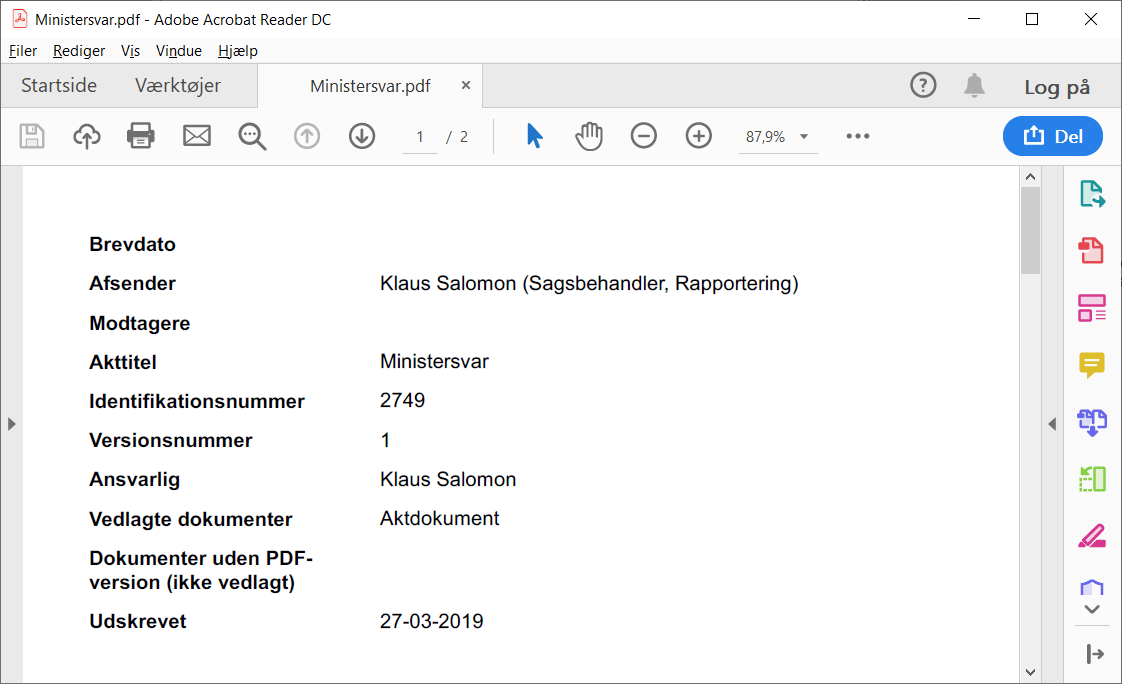
Task: Click the Log på link
Action: pyautogui.click(x=1057, y=87)
